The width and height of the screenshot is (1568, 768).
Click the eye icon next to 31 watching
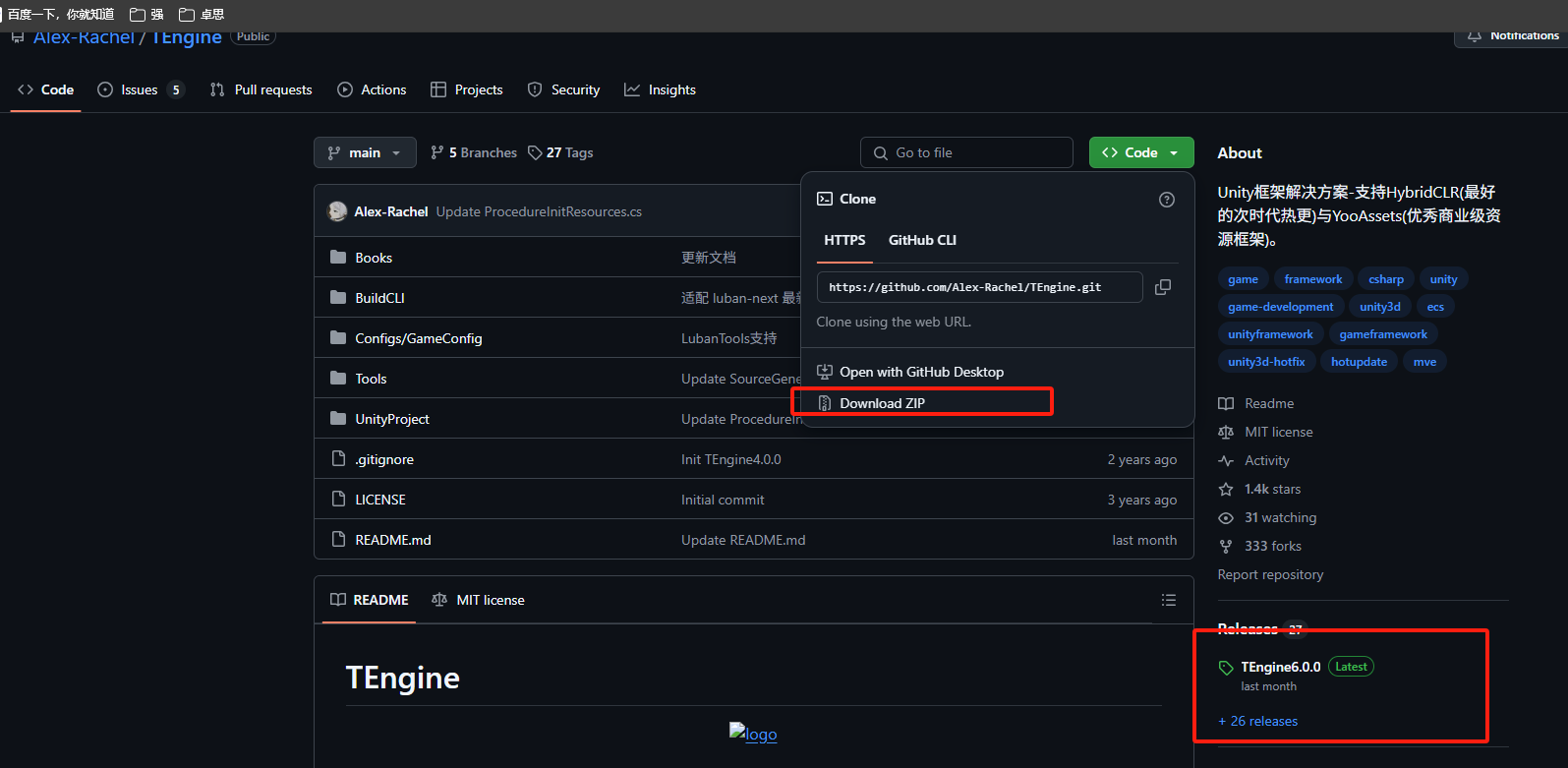click(x=1226, y=517)
